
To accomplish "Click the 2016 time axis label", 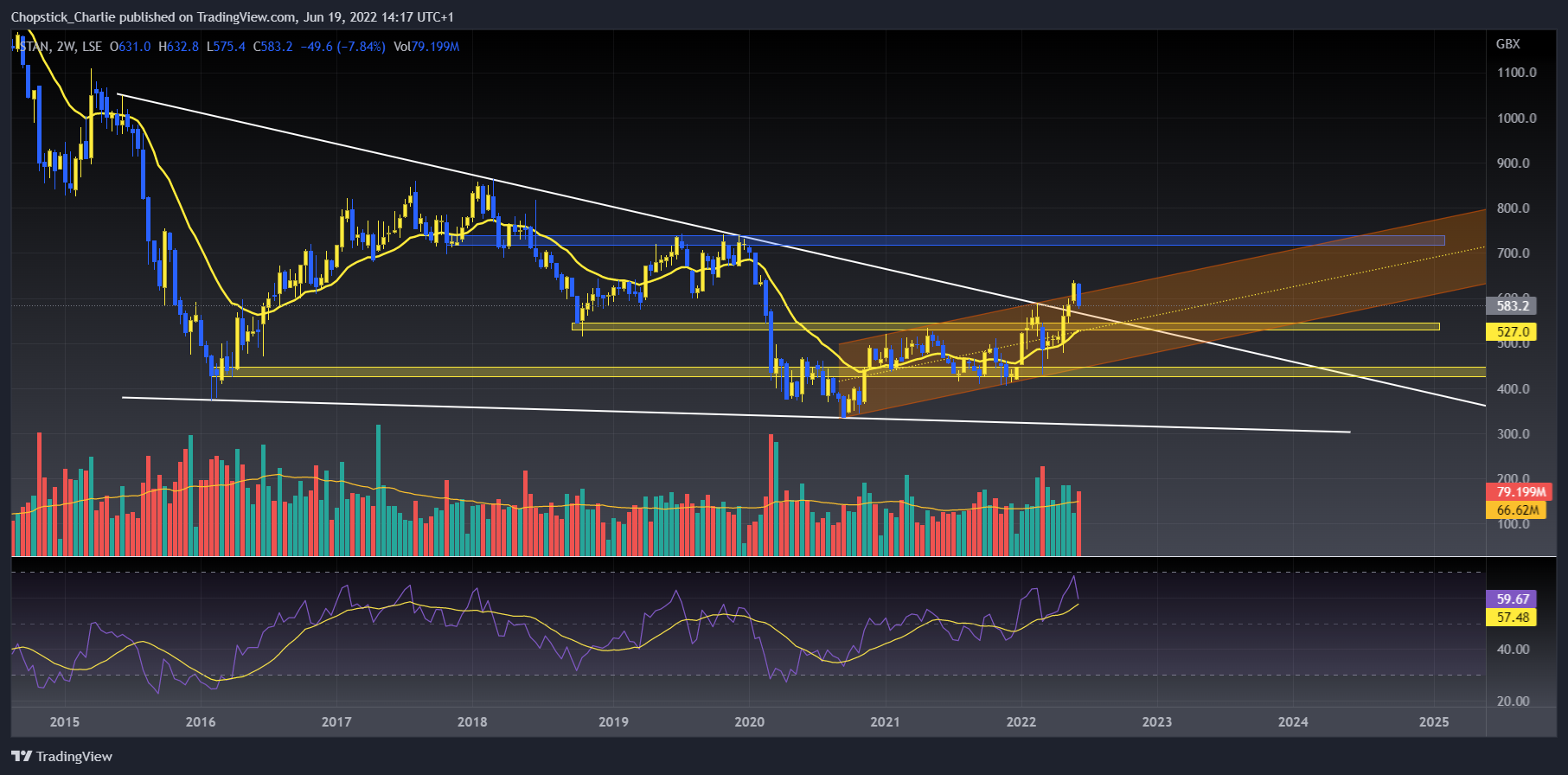I will coord(201,721).
